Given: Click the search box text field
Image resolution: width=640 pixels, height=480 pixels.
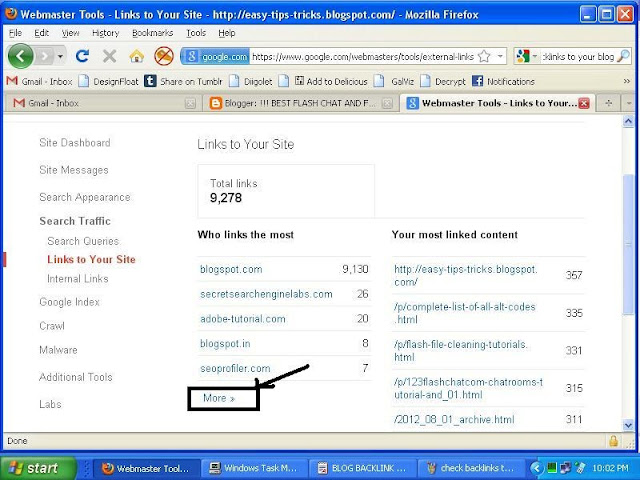Looking at the screenshot, I should click(578, 56).
